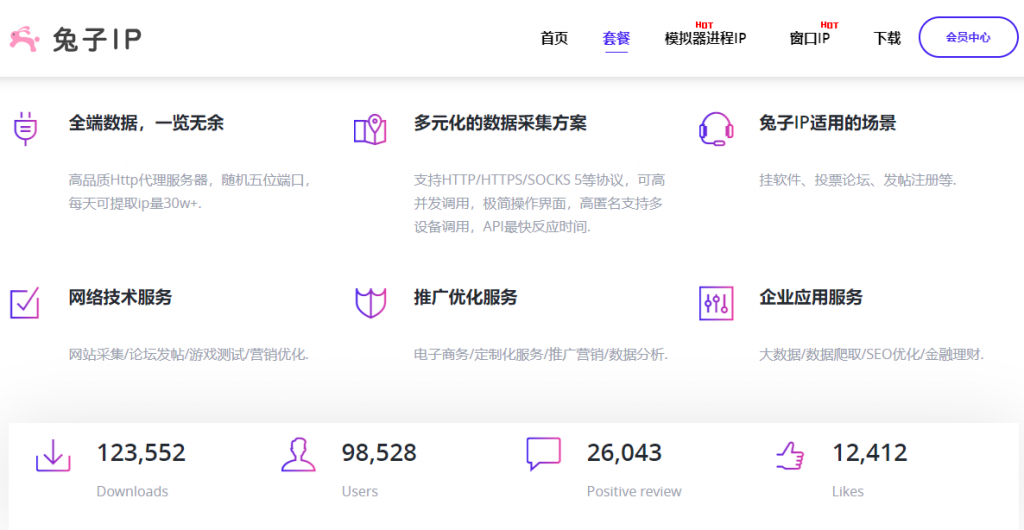Click the pink rabbit logo icon
Viewport: 1024px width, 530px height.
[27, 39]
